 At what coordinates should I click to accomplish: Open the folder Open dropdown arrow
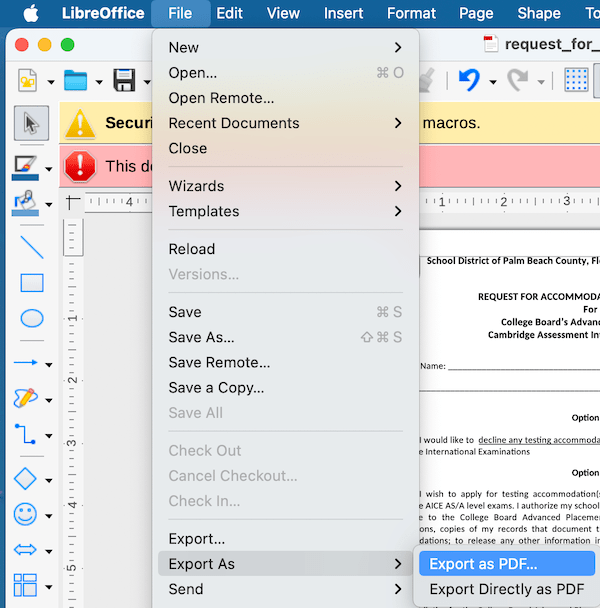[99, 82]
